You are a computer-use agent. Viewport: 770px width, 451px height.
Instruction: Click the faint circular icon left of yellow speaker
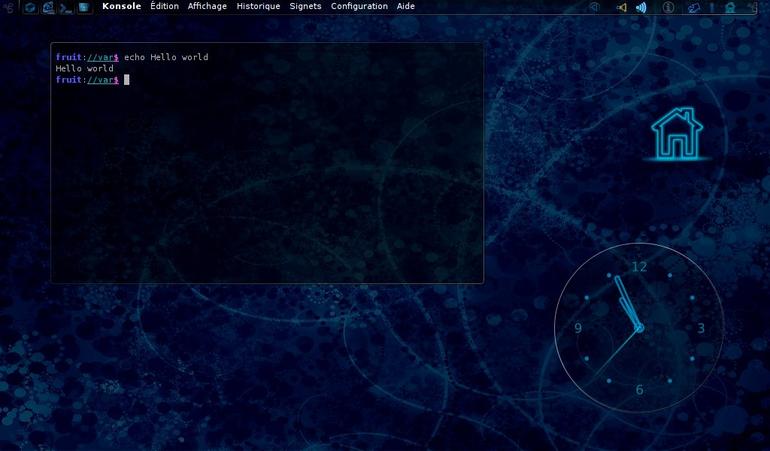(x=595, y=7)
